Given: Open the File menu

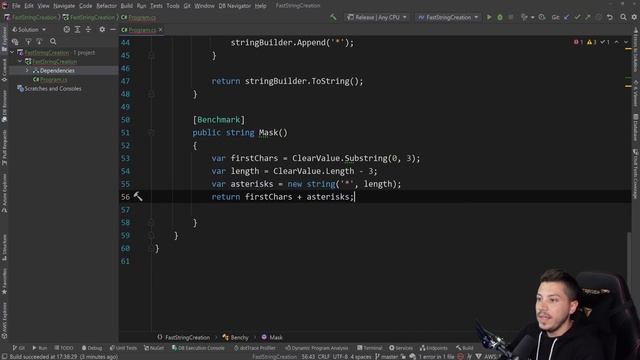Looking at the screenshot, I should (x=16, y=6).
